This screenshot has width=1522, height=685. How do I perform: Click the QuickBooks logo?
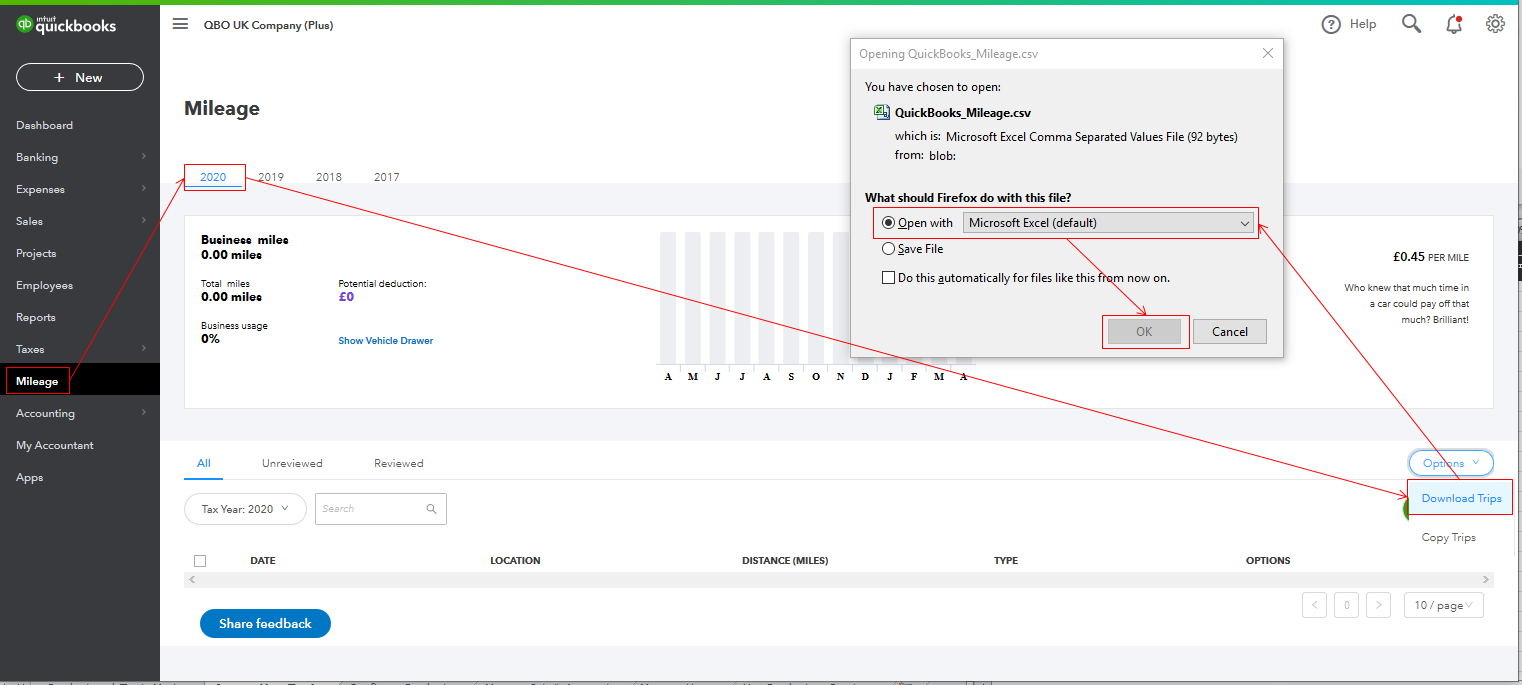66,25
